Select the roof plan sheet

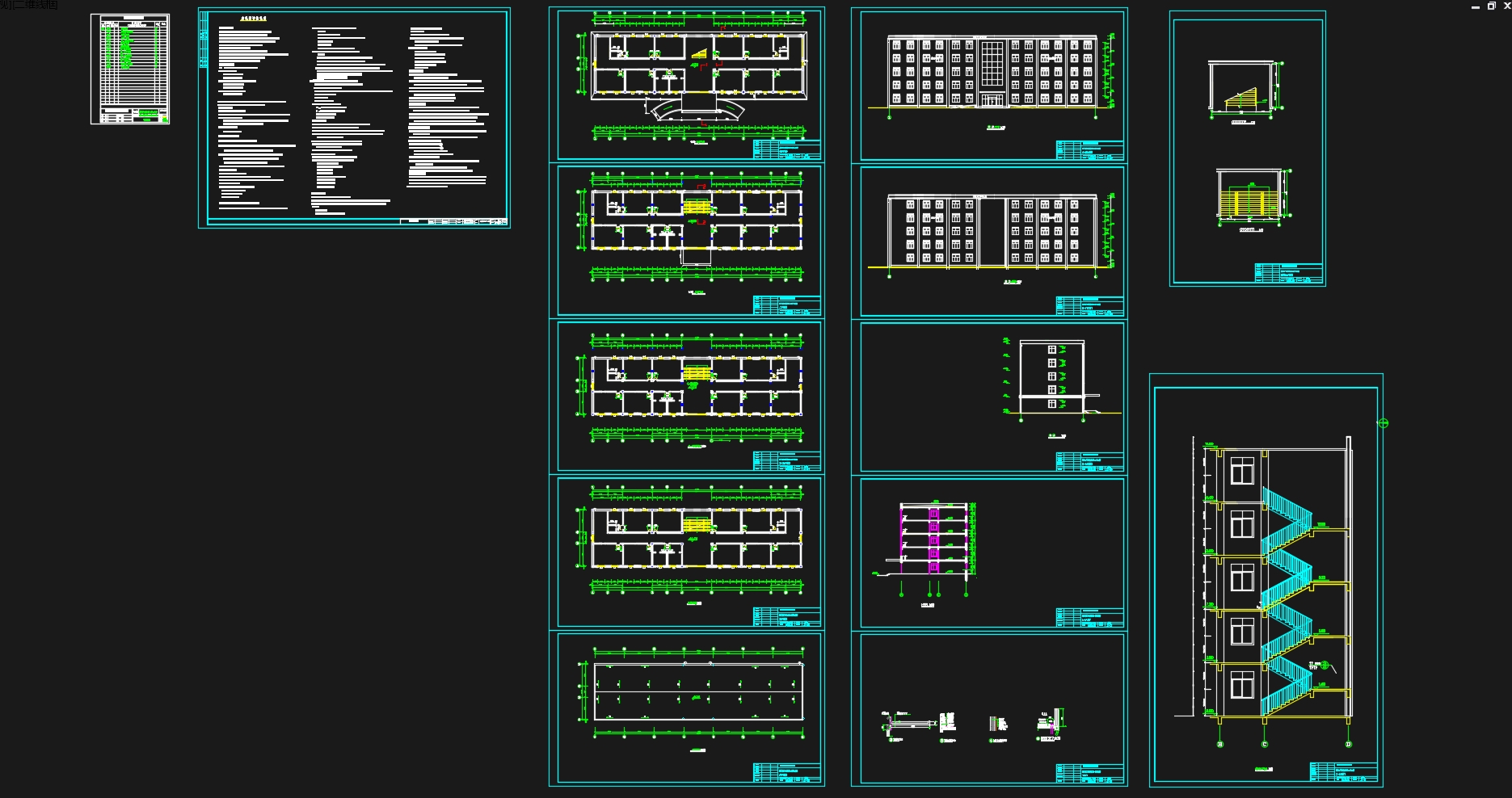click(x=687, y=708)
